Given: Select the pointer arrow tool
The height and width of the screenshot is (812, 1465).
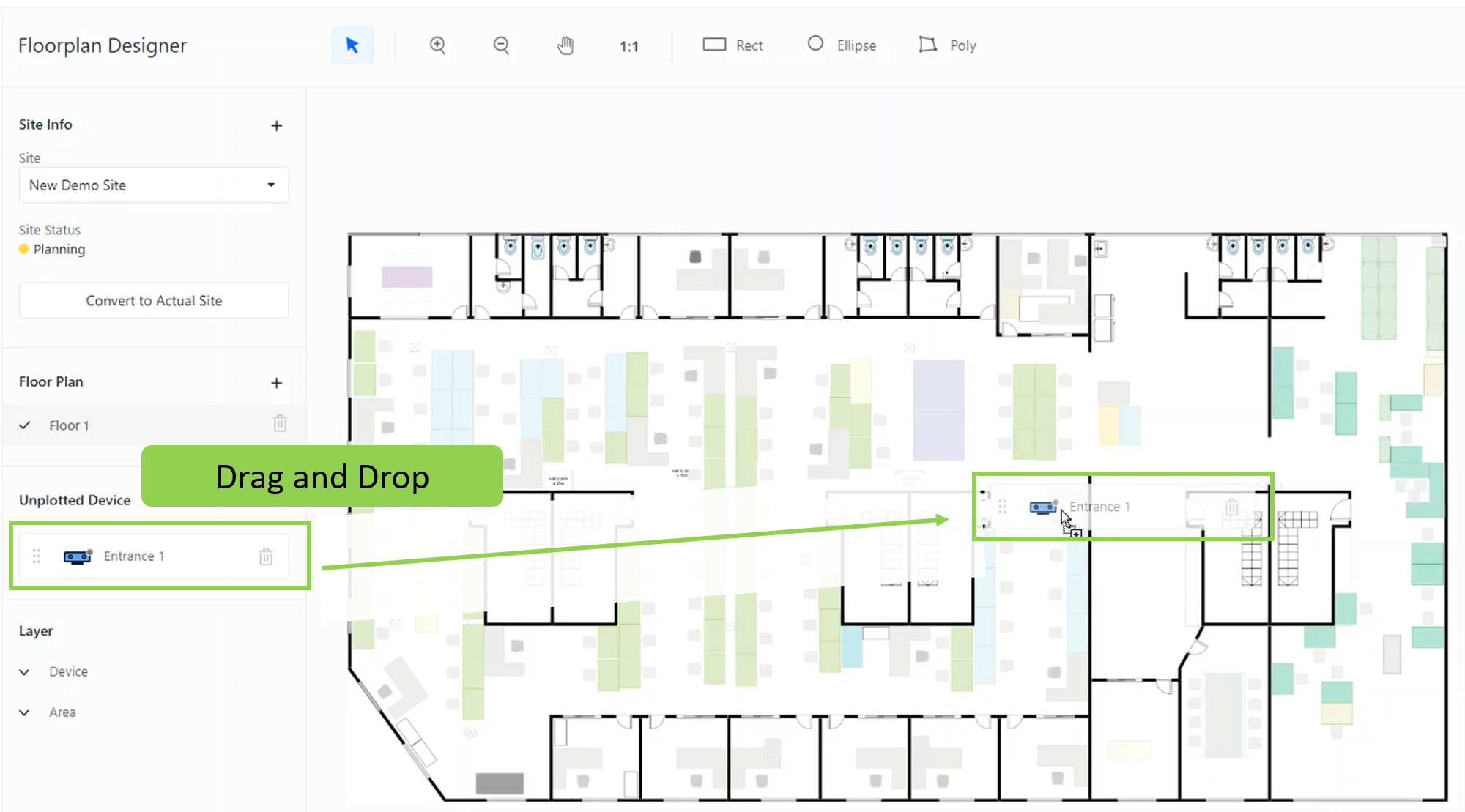Looking at the screenshot, I should click(x=352, y=45).
